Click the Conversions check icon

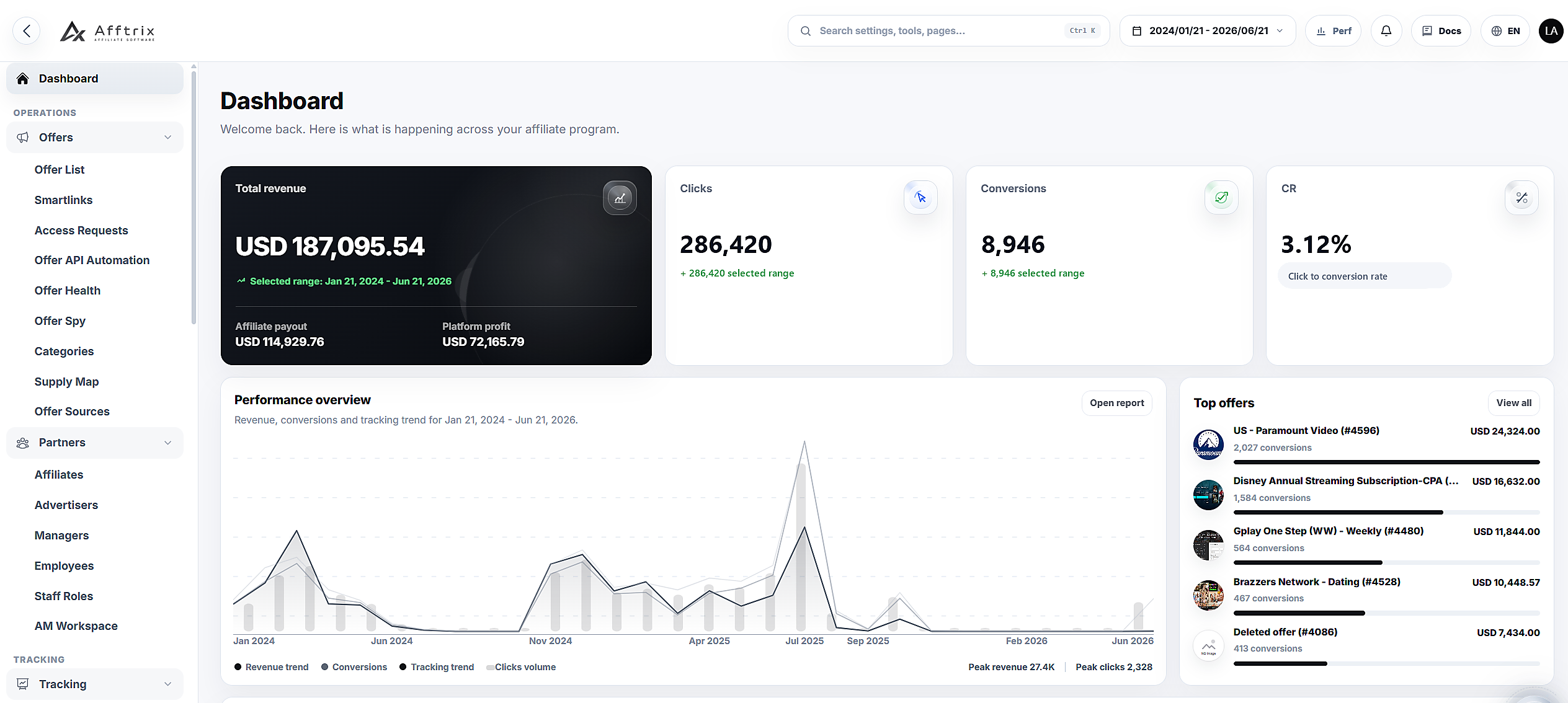coord(1221,198)
